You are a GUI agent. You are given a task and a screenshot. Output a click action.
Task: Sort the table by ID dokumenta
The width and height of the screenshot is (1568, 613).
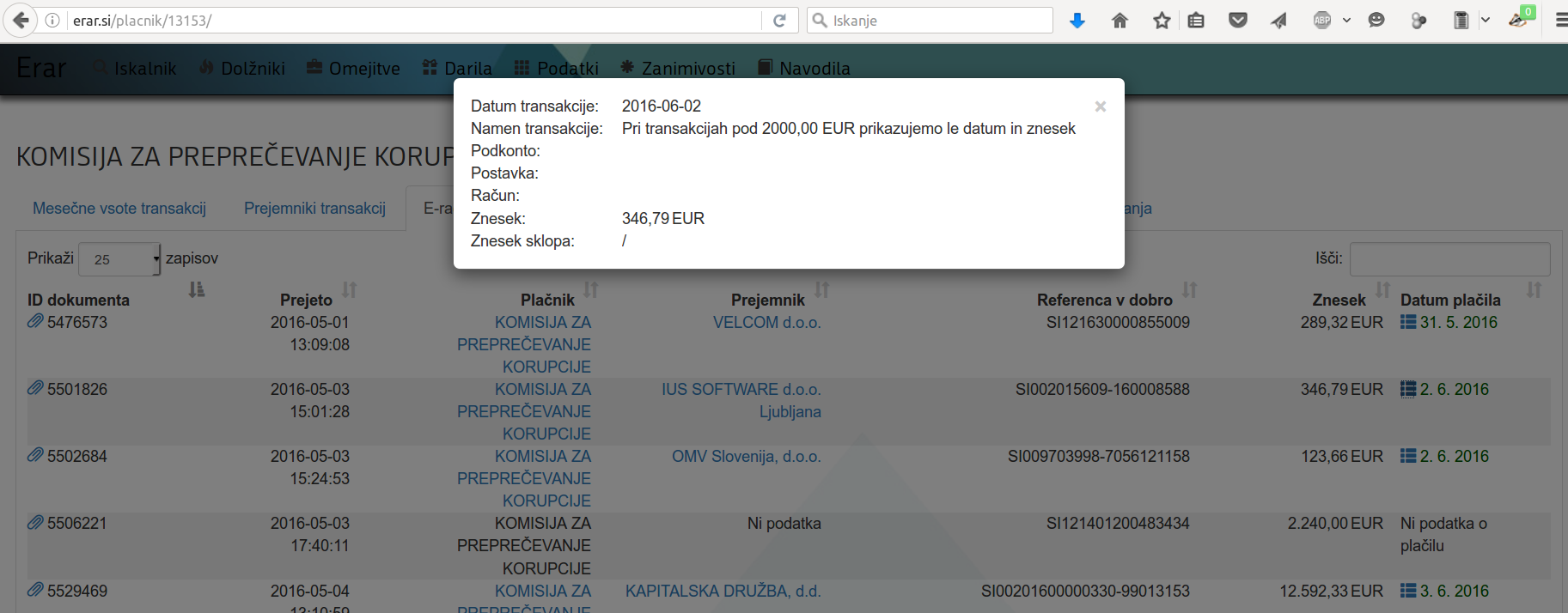197,290
